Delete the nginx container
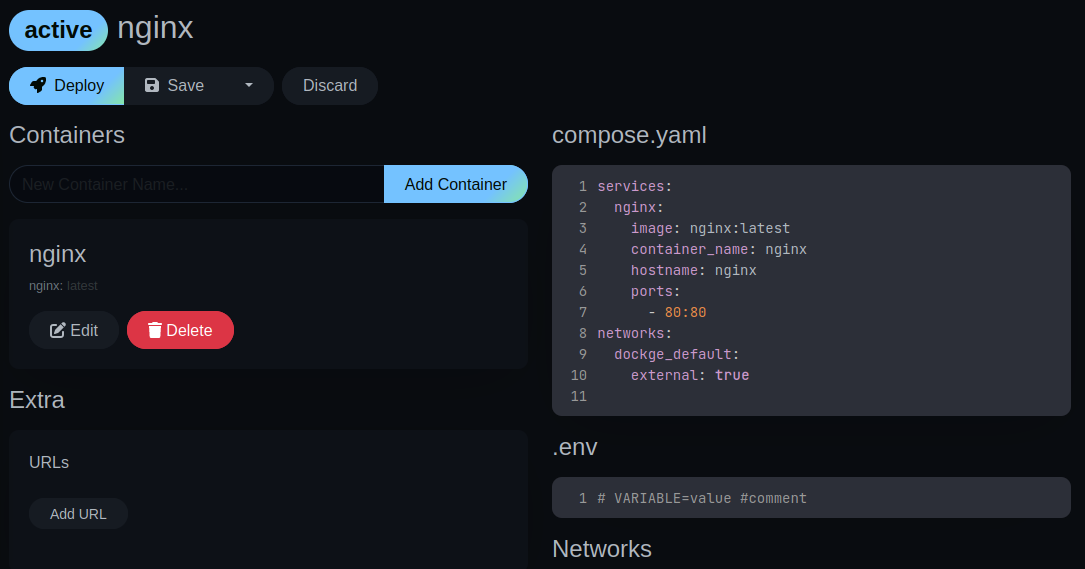Screen dimensions: 1085x569 click(x=180, y=330)
